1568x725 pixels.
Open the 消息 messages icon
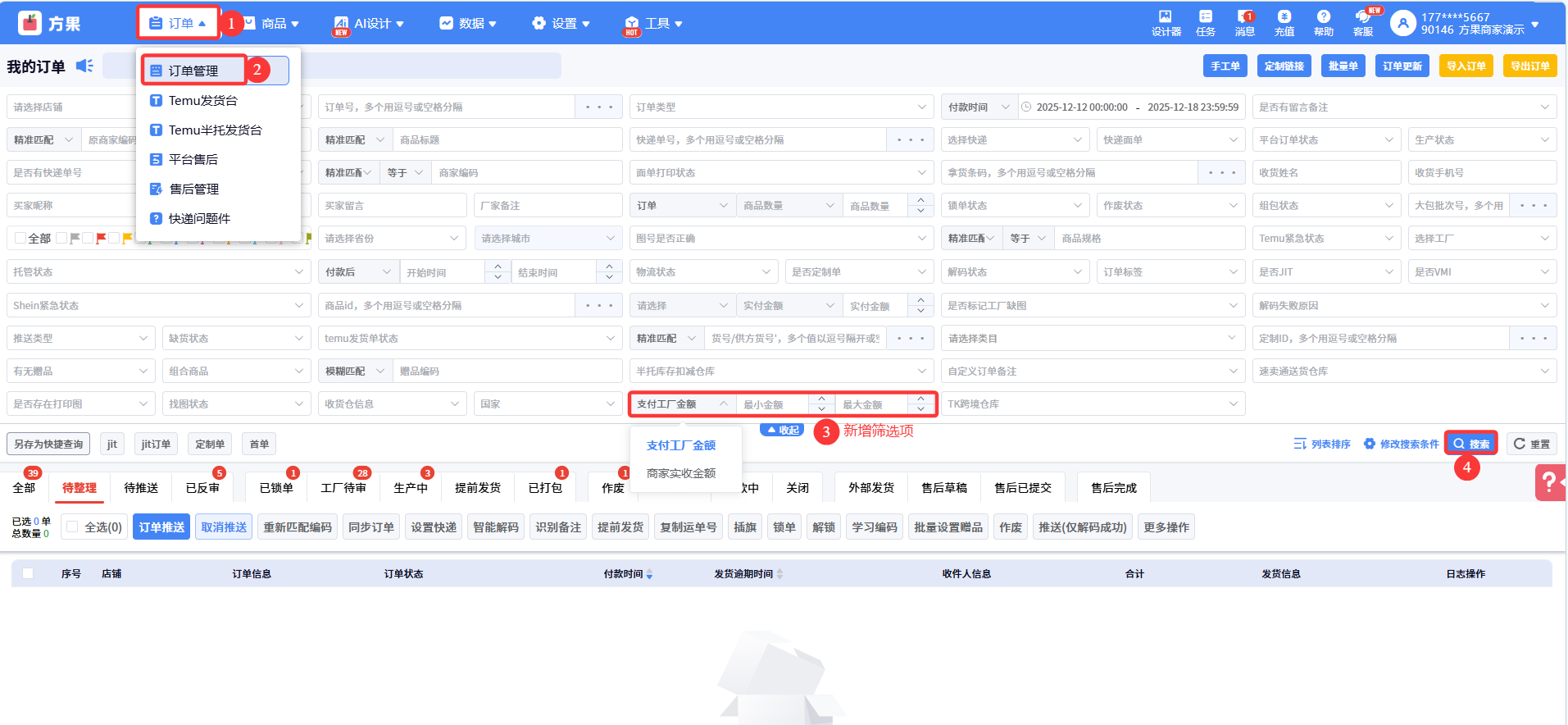(x=1244, y=23)
